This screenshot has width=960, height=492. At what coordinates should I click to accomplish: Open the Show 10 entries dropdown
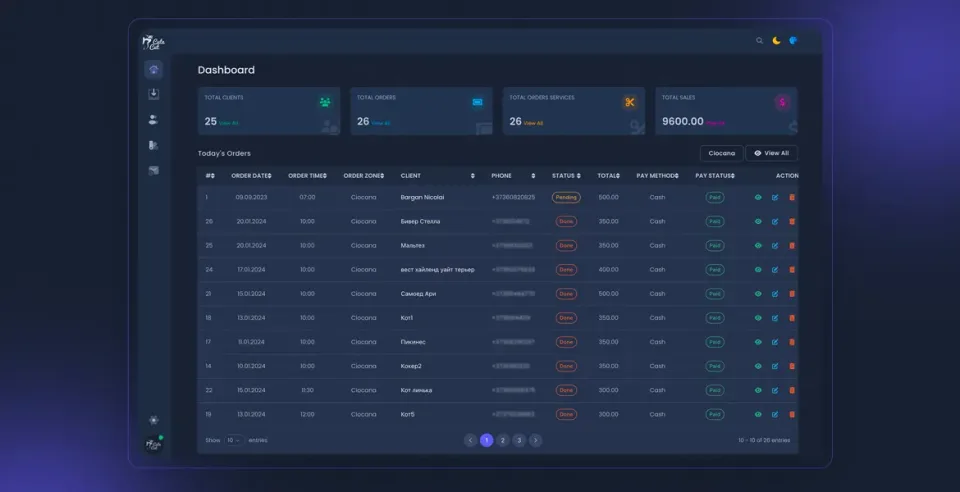(234, 440)
